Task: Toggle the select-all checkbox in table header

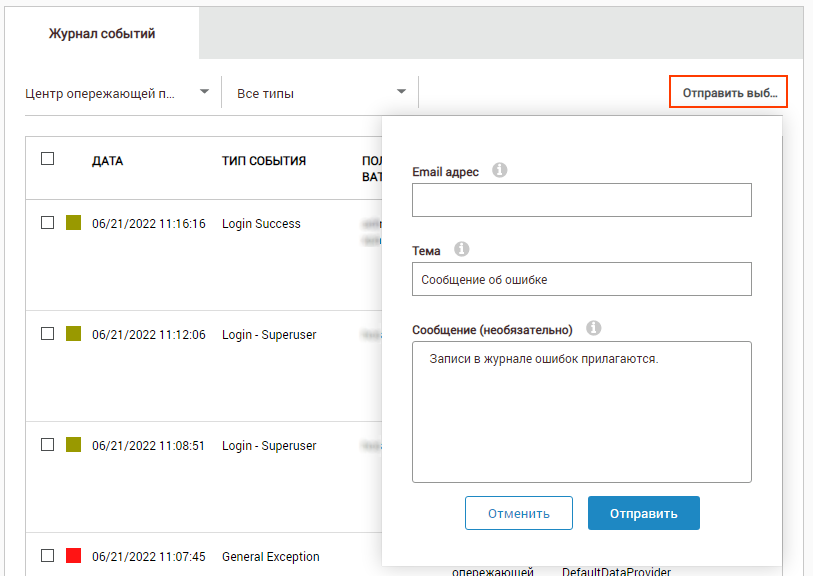Action: click(x=47, y=158)
